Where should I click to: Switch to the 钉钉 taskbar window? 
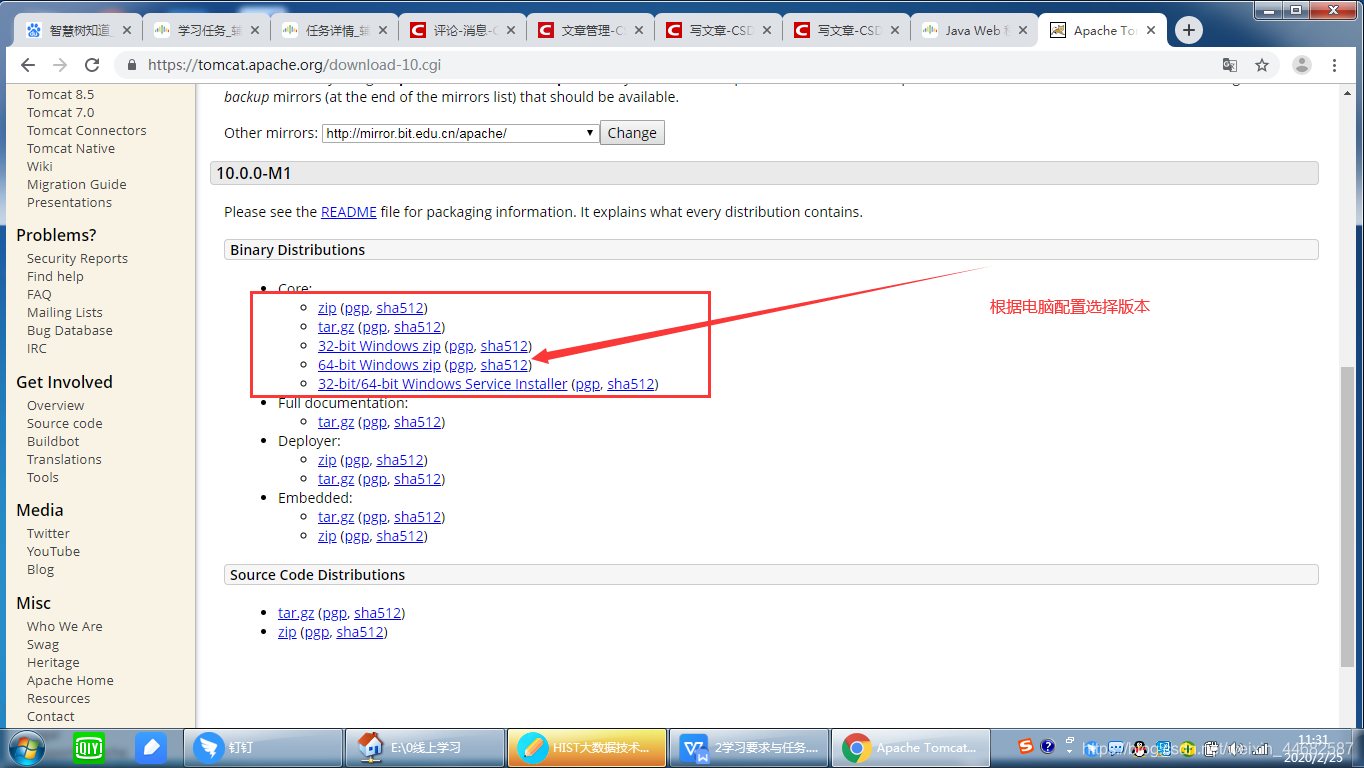click(263, 747)
